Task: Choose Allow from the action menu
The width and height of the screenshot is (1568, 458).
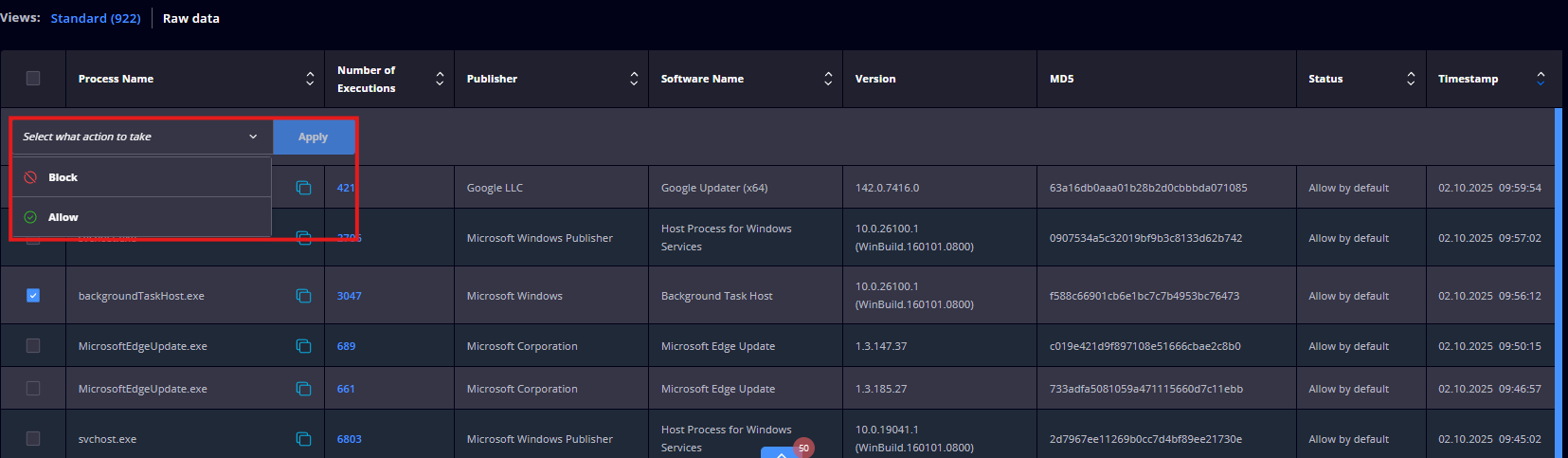Action: [x=63, y=217]
